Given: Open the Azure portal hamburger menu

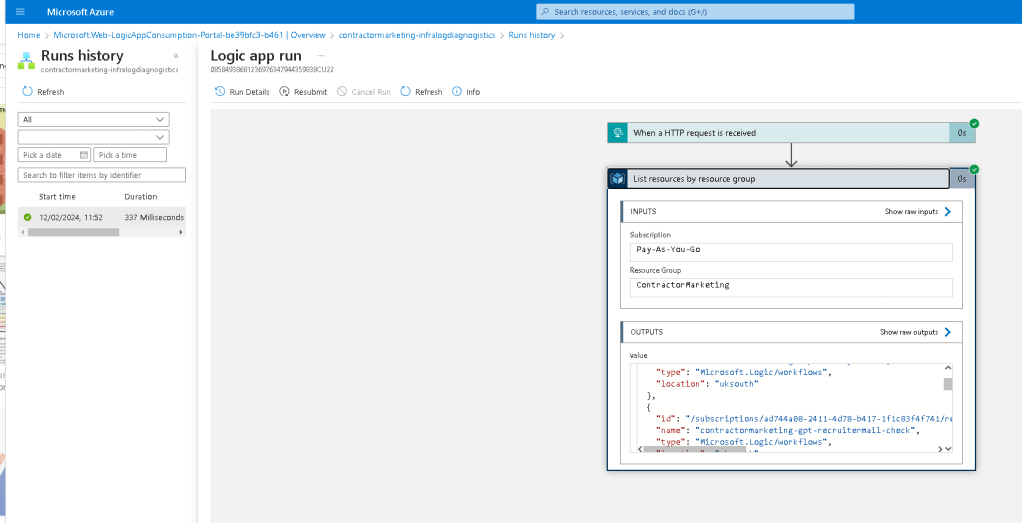Looking at the screenshot, I should 20,12.
